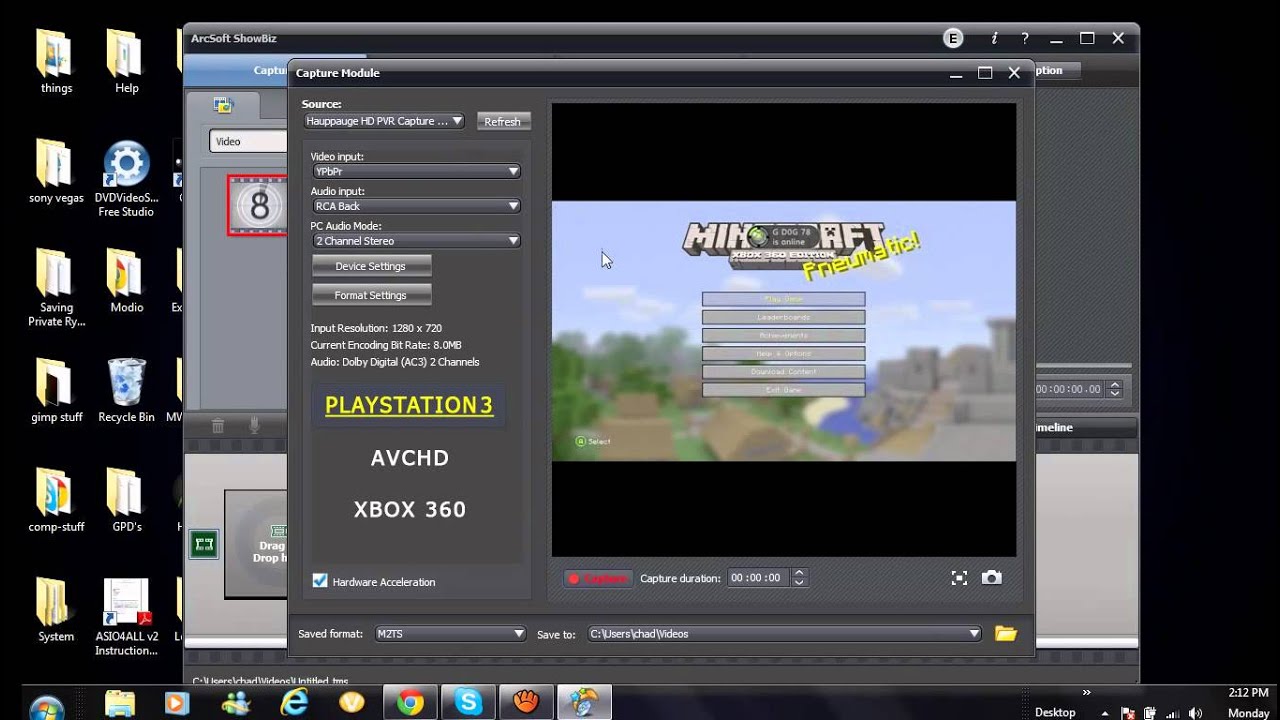The image size is (1280, 720).
Task: Click the taskbar volume speaker icon
Action: (1197, 712)
